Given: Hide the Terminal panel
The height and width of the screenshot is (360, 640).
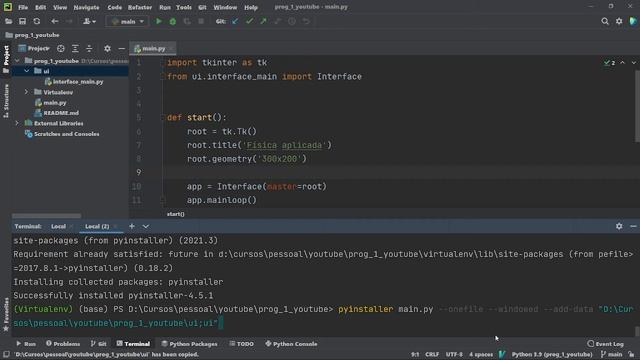Looking at the screenshot, I should 633,226.
